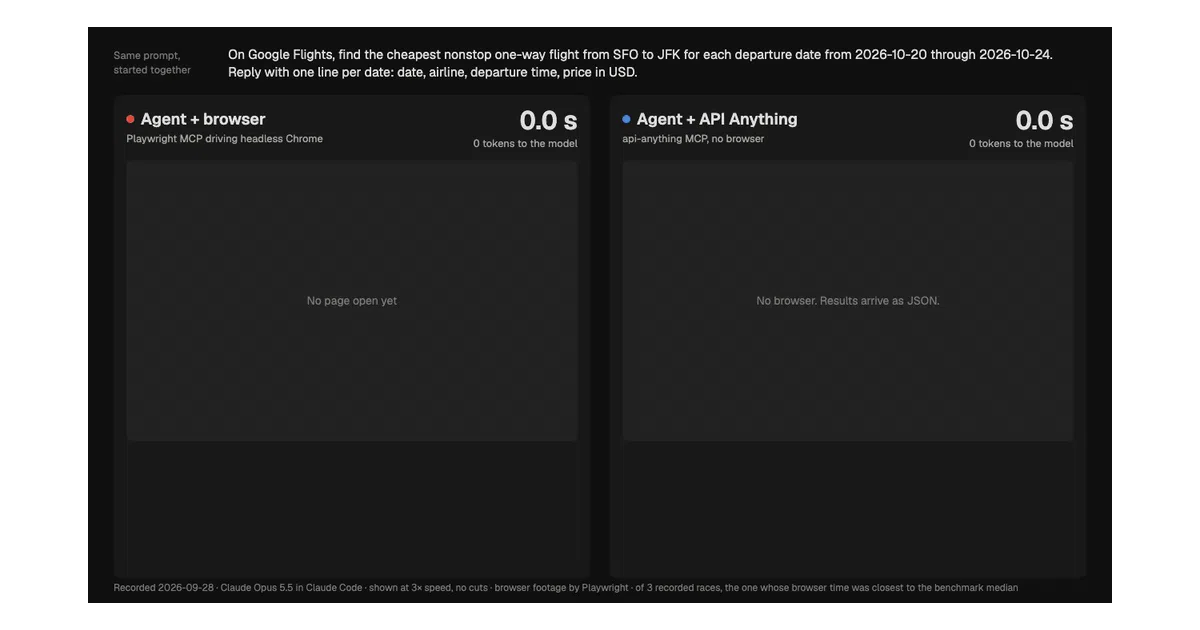Click the blue dot beside Agent + API Anything
The width and height of the screenshot is (1200, 630).
[x=626, y=119]
